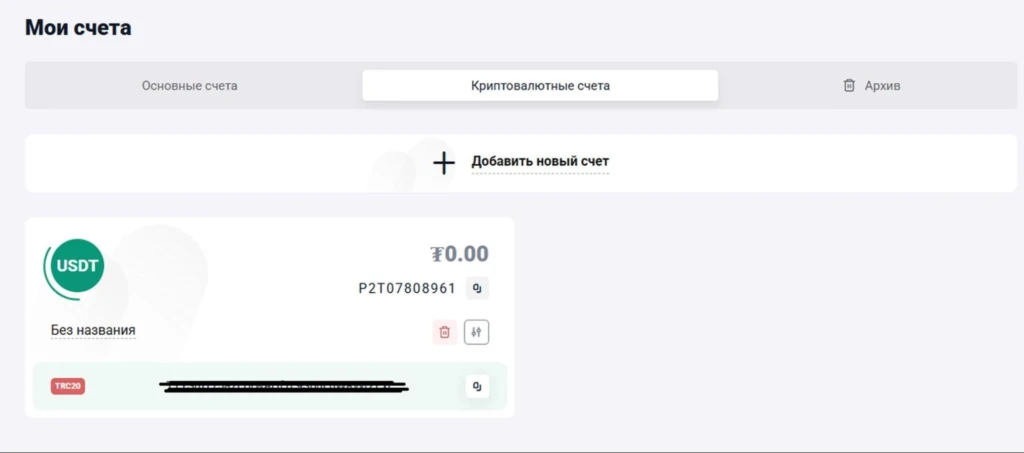Click the red TRC20 network badge
The image size is (1024, 453).
pyautogui.click(x=68, y=386)
